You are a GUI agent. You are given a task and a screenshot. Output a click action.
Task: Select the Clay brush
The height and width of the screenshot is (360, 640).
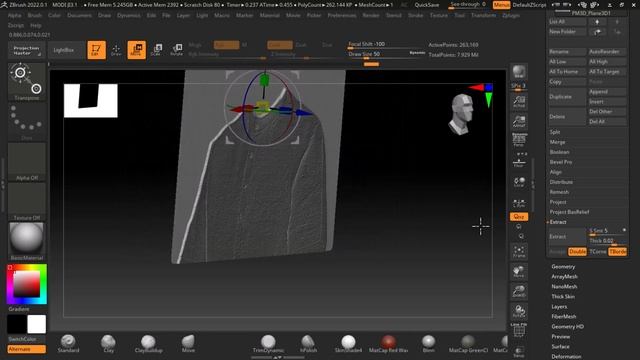108,344
